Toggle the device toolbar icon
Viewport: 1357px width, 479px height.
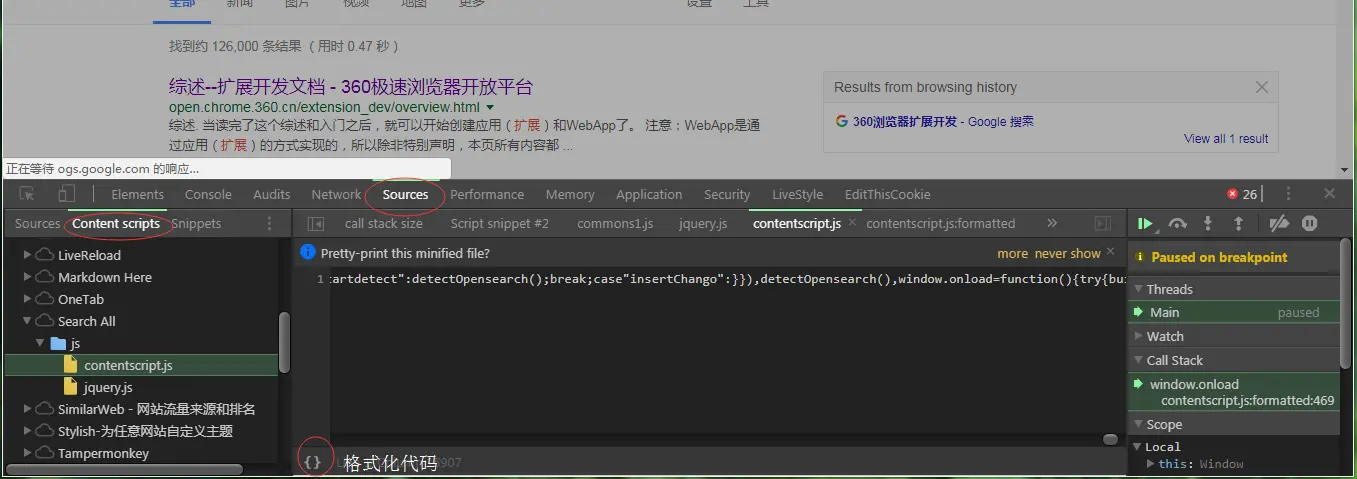(x=66, y=194)
